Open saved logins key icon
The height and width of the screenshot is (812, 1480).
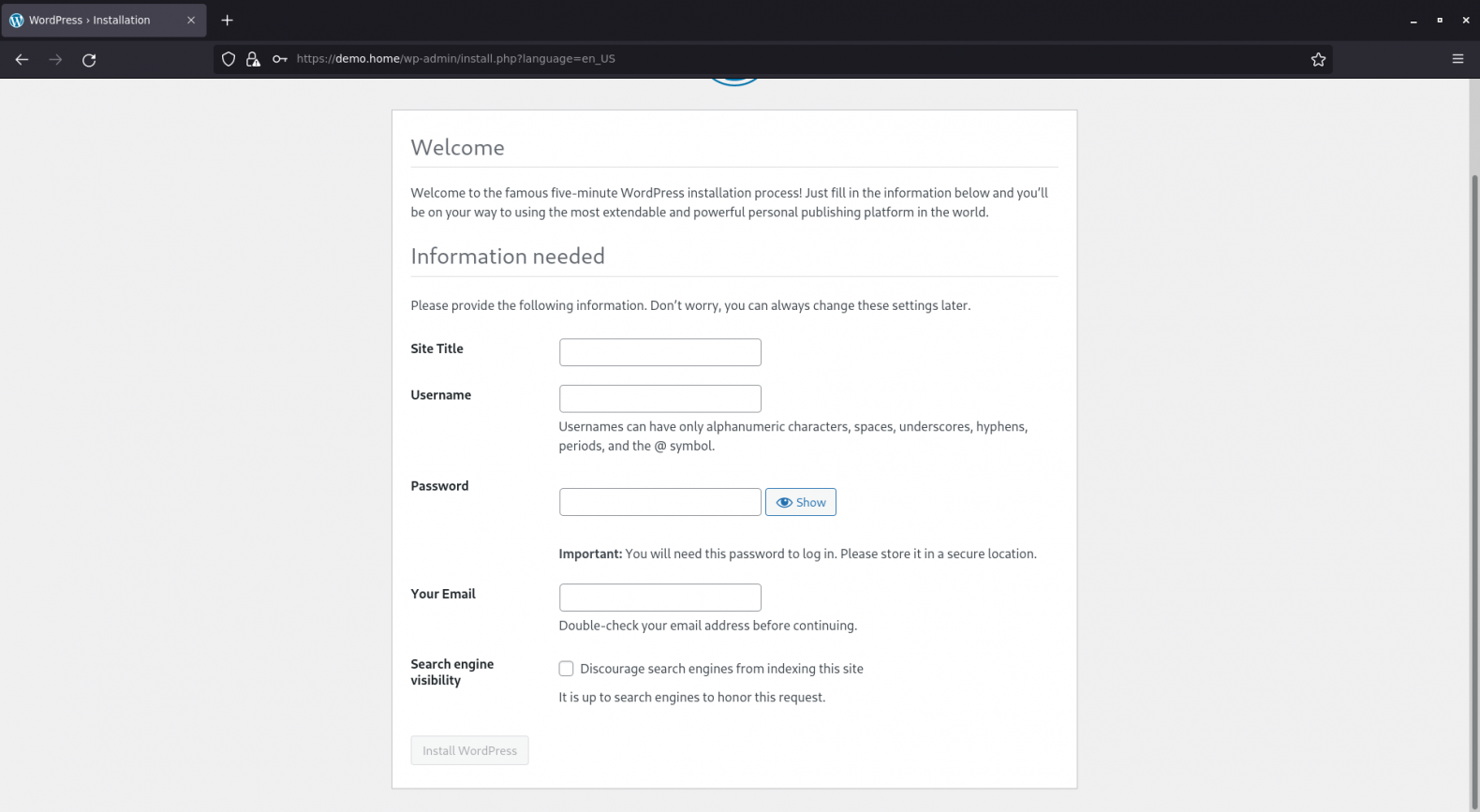coord(279,59)
